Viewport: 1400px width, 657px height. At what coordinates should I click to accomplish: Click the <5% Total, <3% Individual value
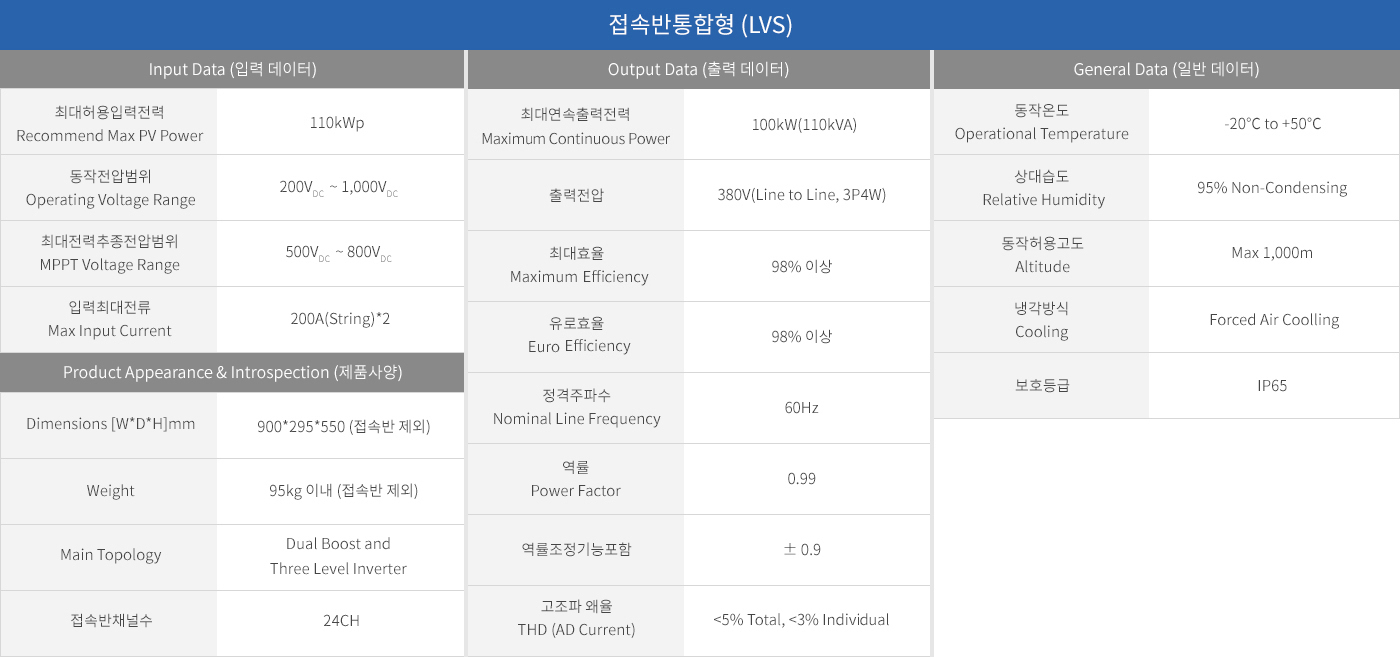801,620
